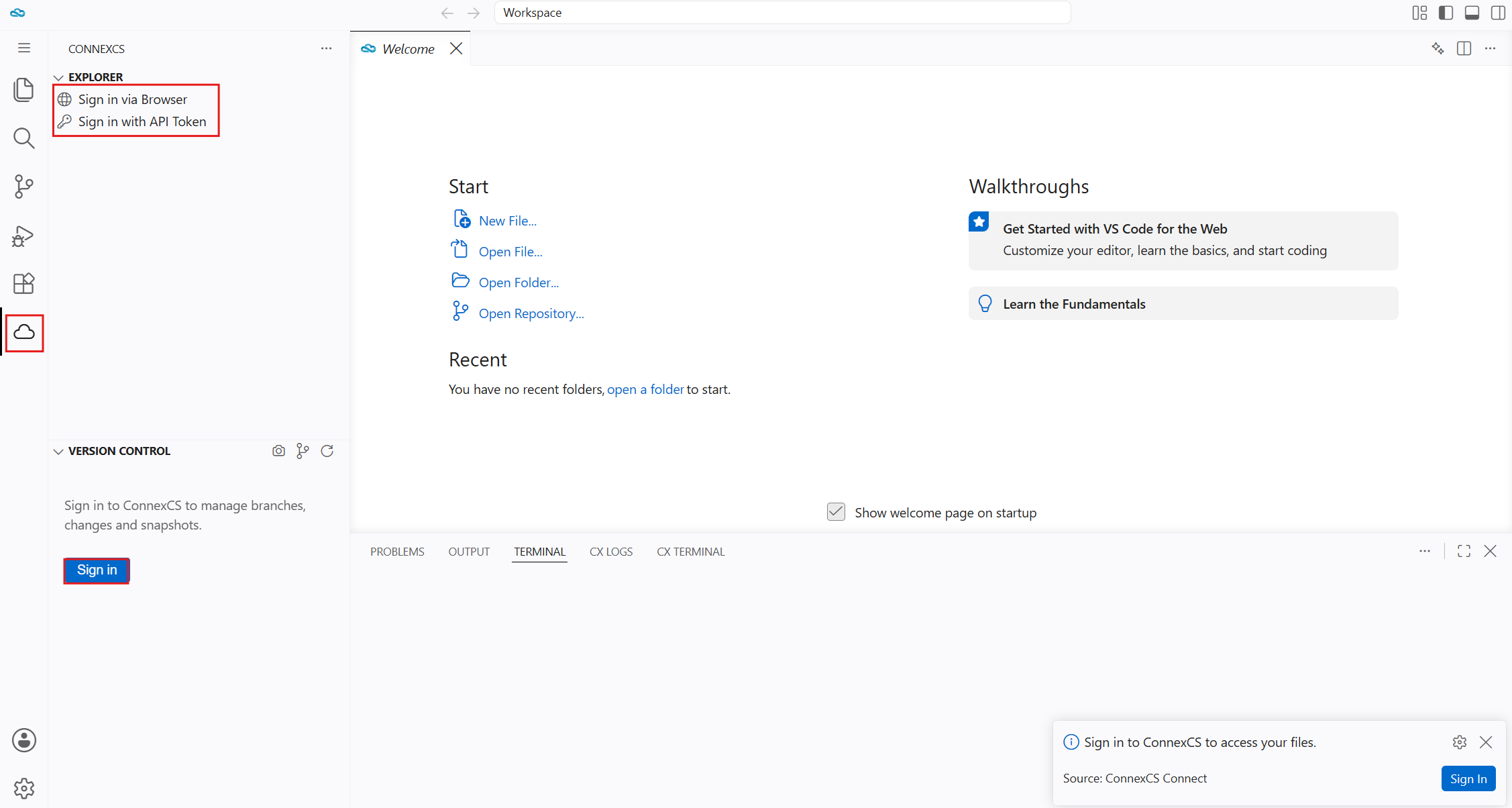The height and width of the screenshot is (808, 1512).
Task: Toggle the bottom panel layout button
Action: pos(1472,13)
